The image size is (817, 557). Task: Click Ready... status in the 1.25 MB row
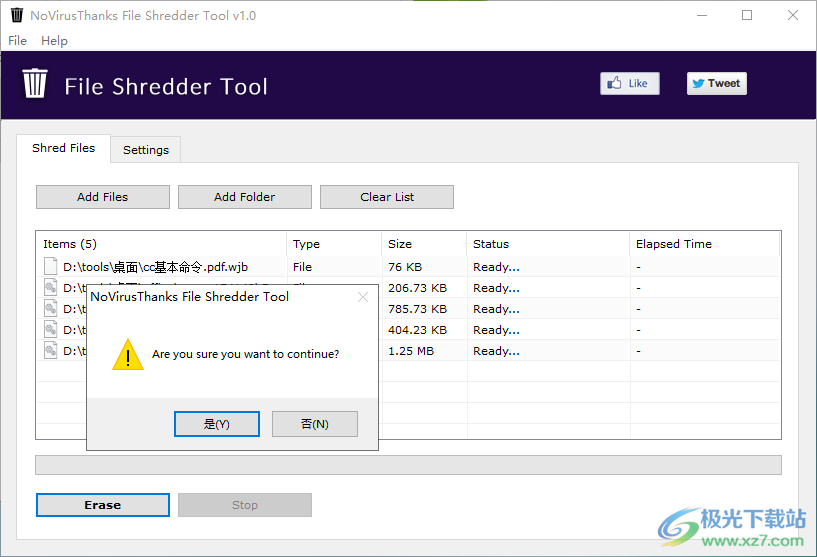[x=496, y=351]
